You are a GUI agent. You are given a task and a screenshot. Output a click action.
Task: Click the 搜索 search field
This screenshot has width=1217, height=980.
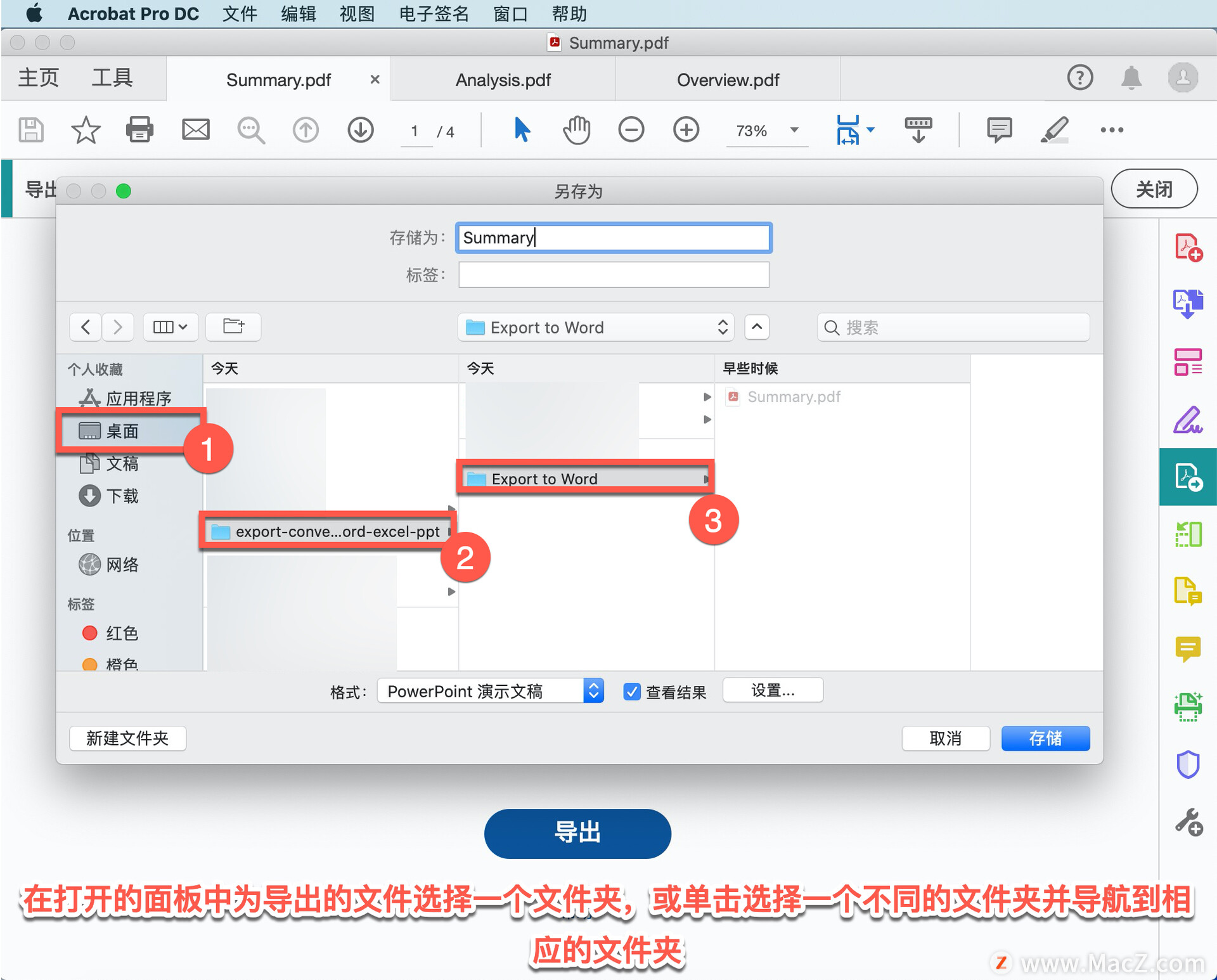pyautogui.click(x=953, y=328)
